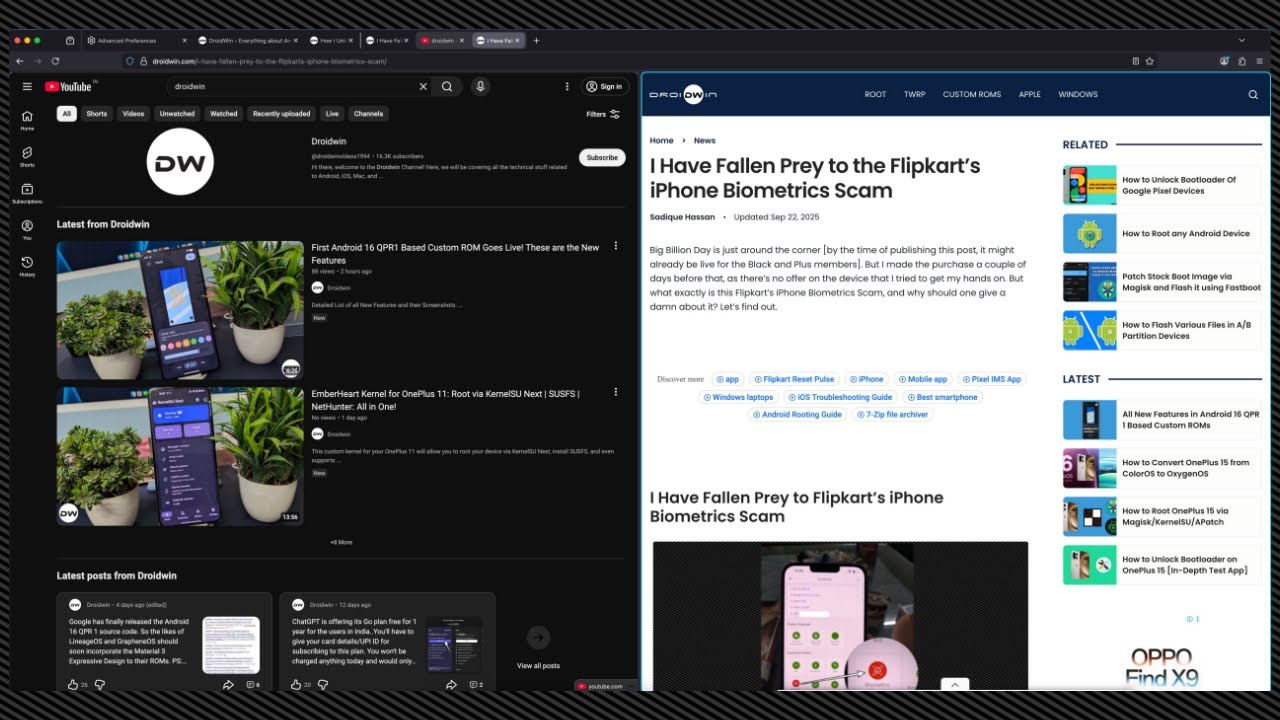Dislike the ChatGPT Go plan post

coord(322,685)
